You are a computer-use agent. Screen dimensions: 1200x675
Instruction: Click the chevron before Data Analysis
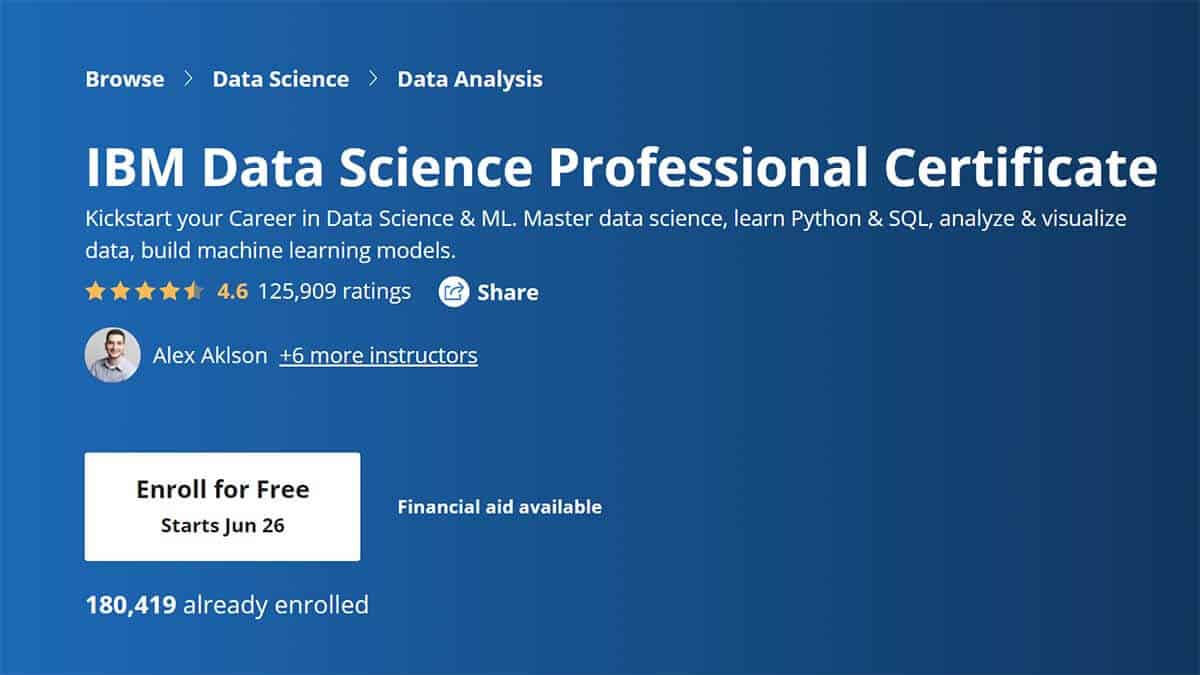[373, 79]
